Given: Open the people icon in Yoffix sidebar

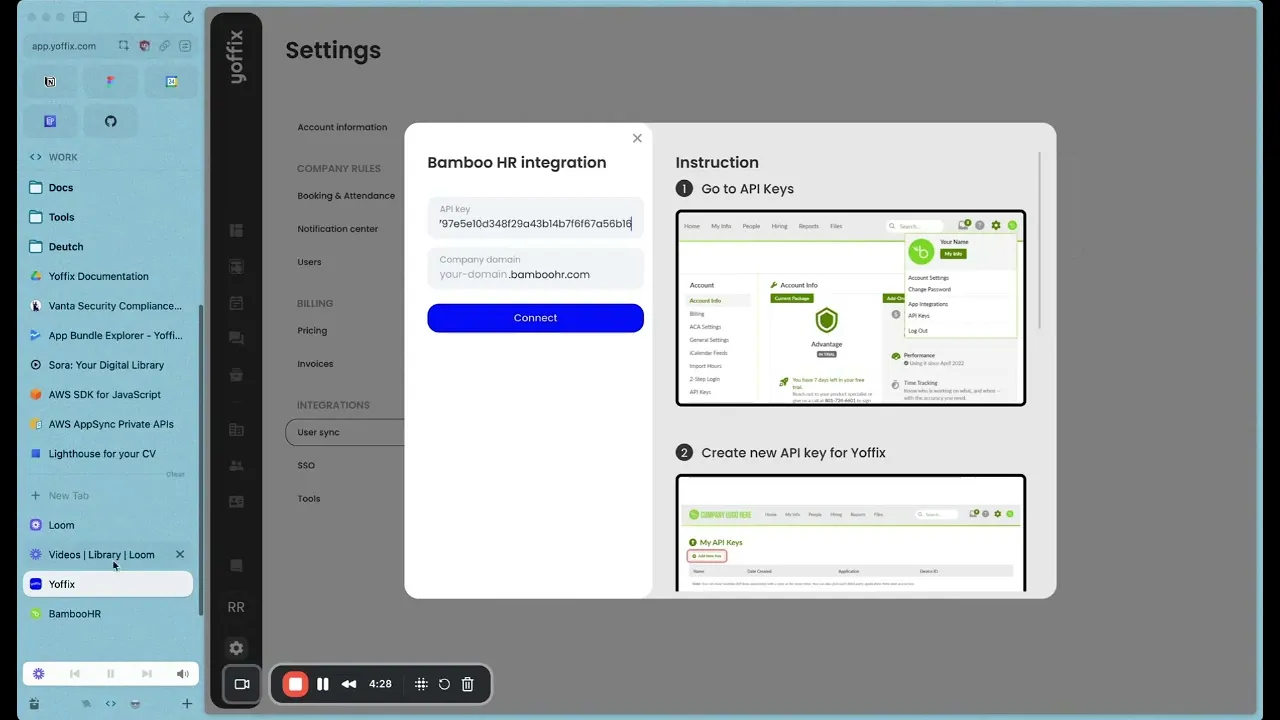Looking at the screenshot, I should coord(236,466).
